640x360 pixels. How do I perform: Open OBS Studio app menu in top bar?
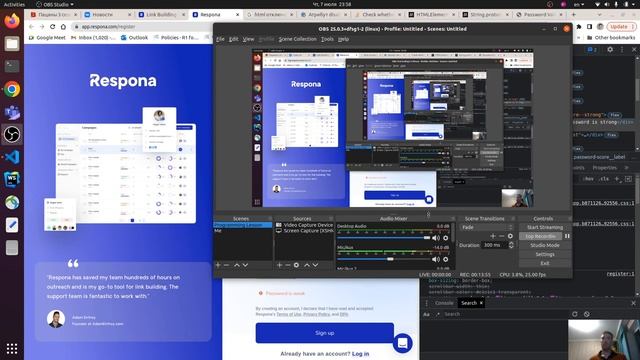[55, 4]
